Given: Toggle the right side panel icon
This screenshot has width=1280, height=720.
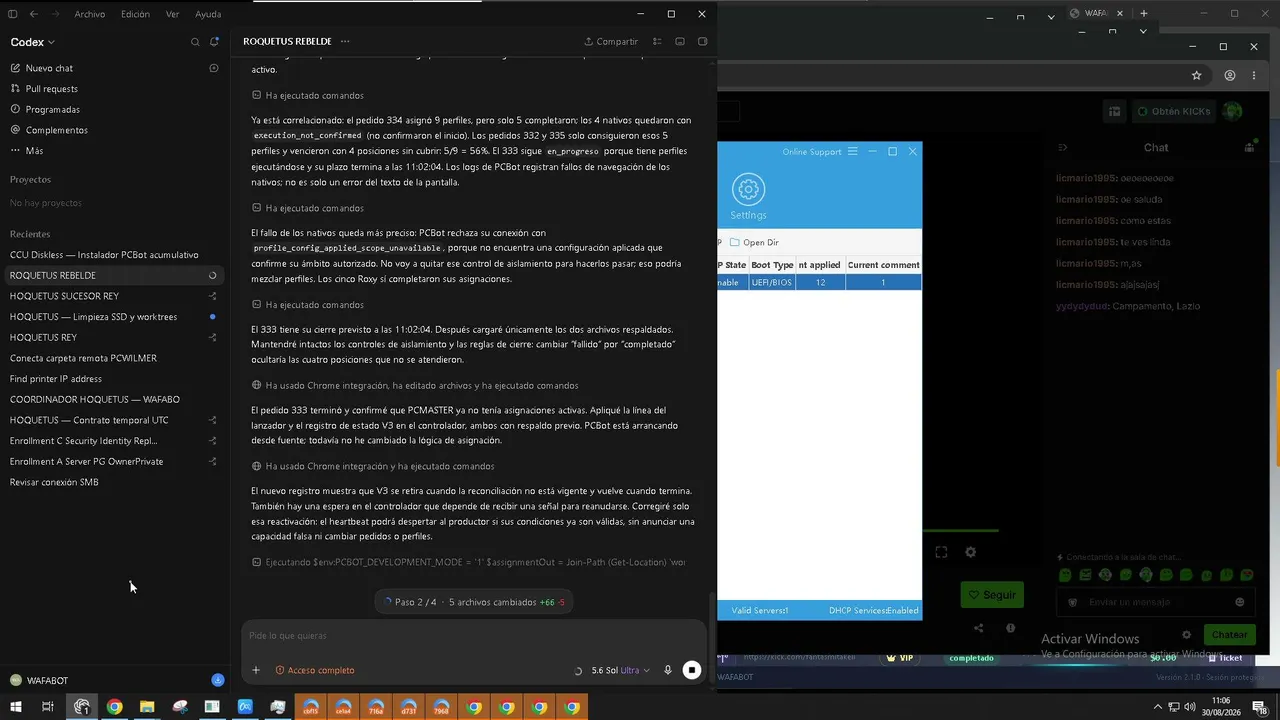Looking at the screenshot, I should point(702,42).
